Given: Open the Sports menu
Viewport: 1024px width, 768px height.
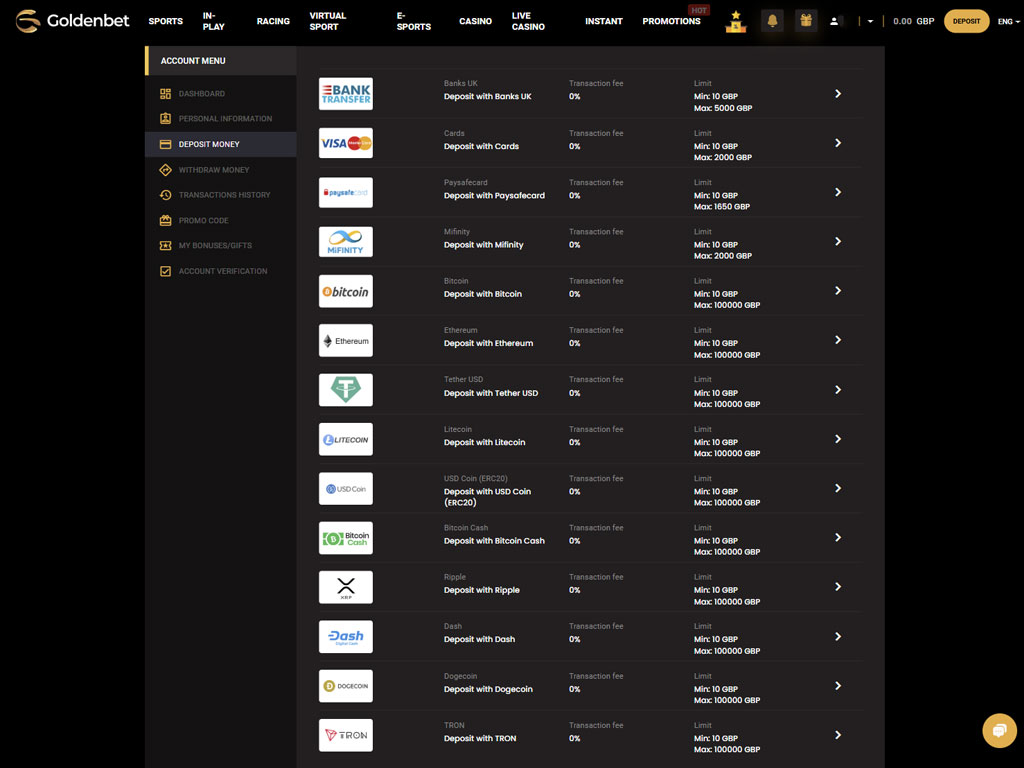Looking at the screenshot, I should coord(165,22).
